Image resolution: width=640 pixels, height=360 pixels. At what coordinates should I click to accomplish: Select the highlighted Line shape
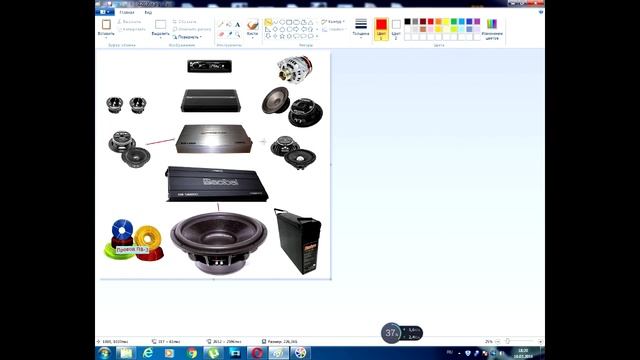pyautogui.click(x=268, y=22)
